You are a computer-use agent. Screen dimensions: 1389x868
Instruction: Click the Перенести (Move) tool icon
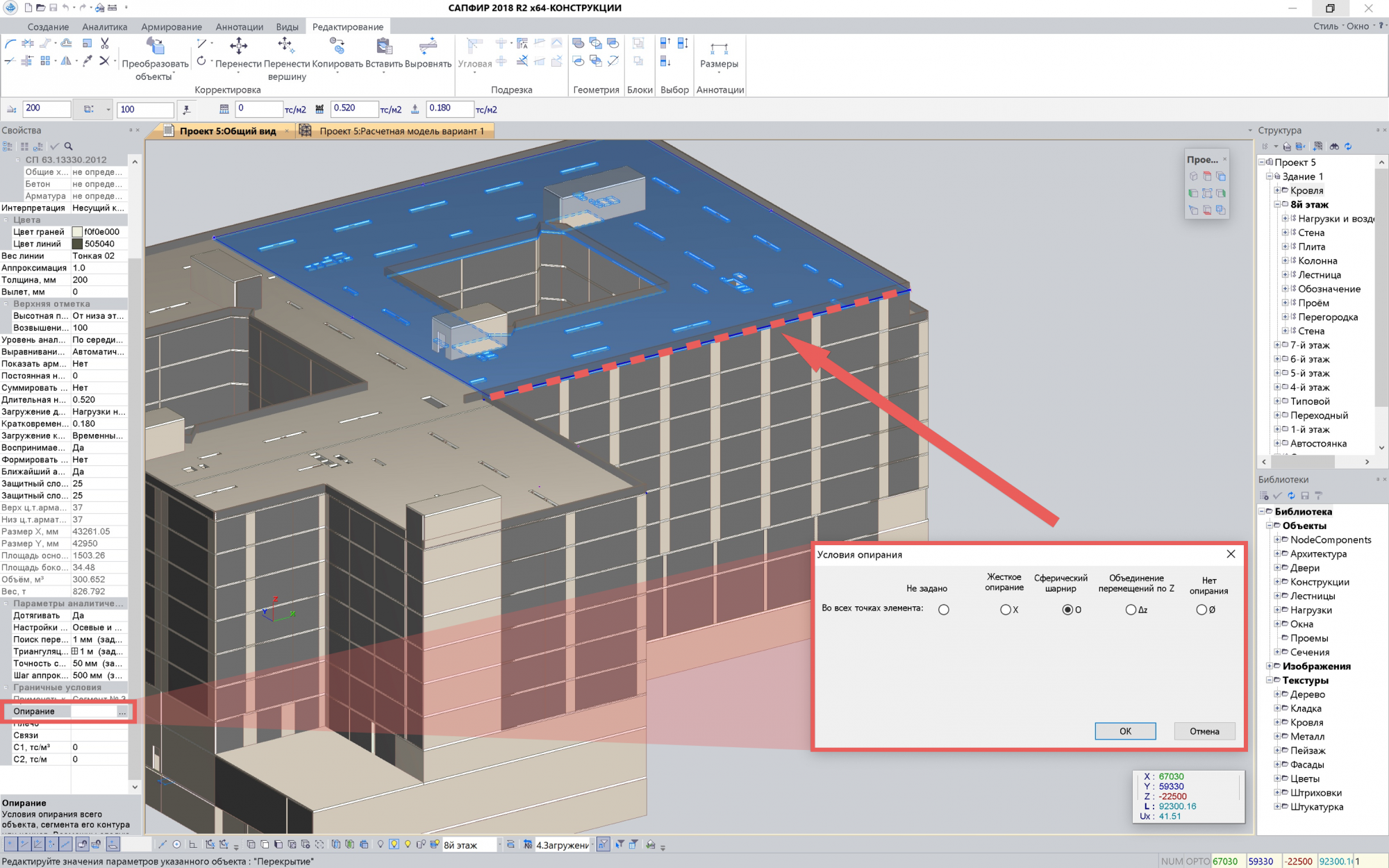[238, 47]
